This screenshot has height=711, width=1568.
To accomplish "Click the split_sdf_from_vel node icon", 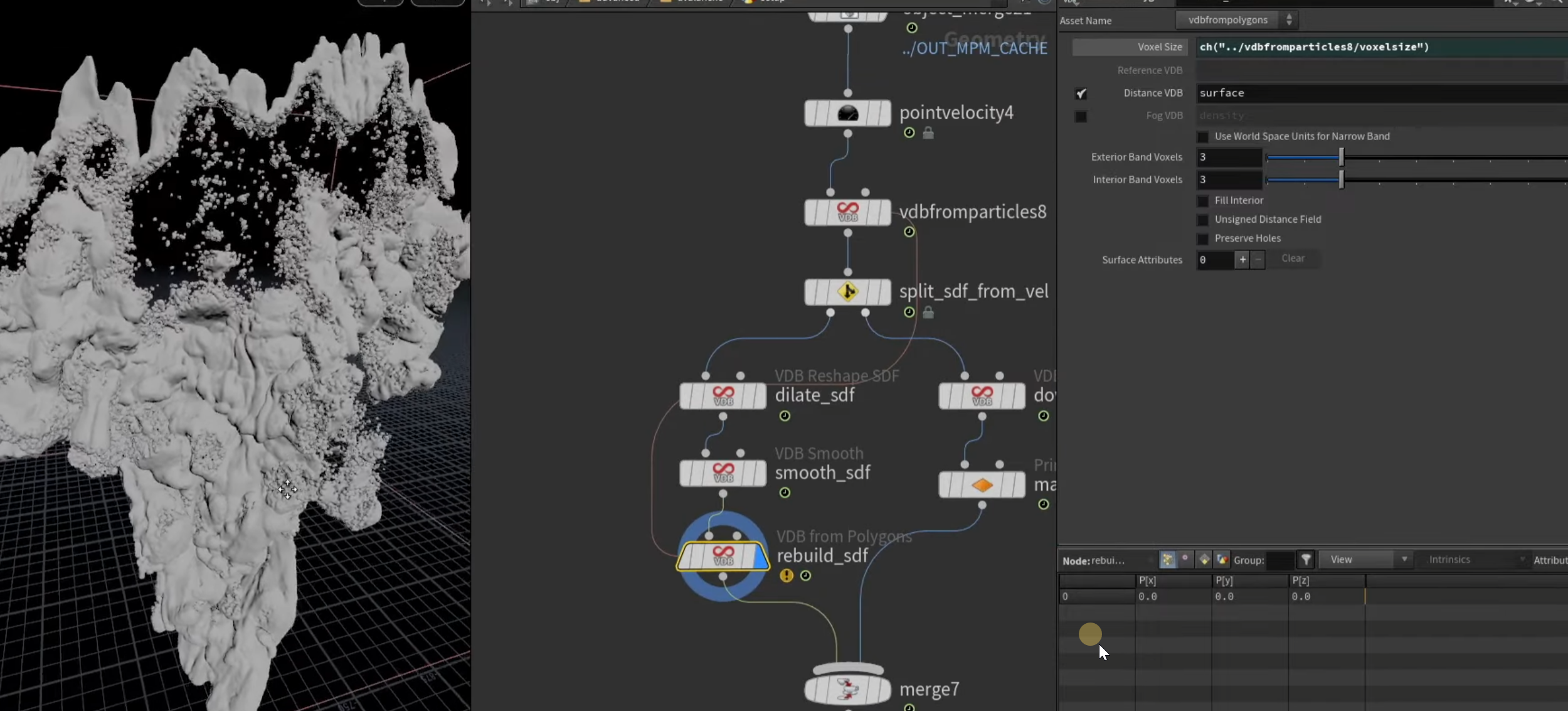I will [x=847, y=292].
